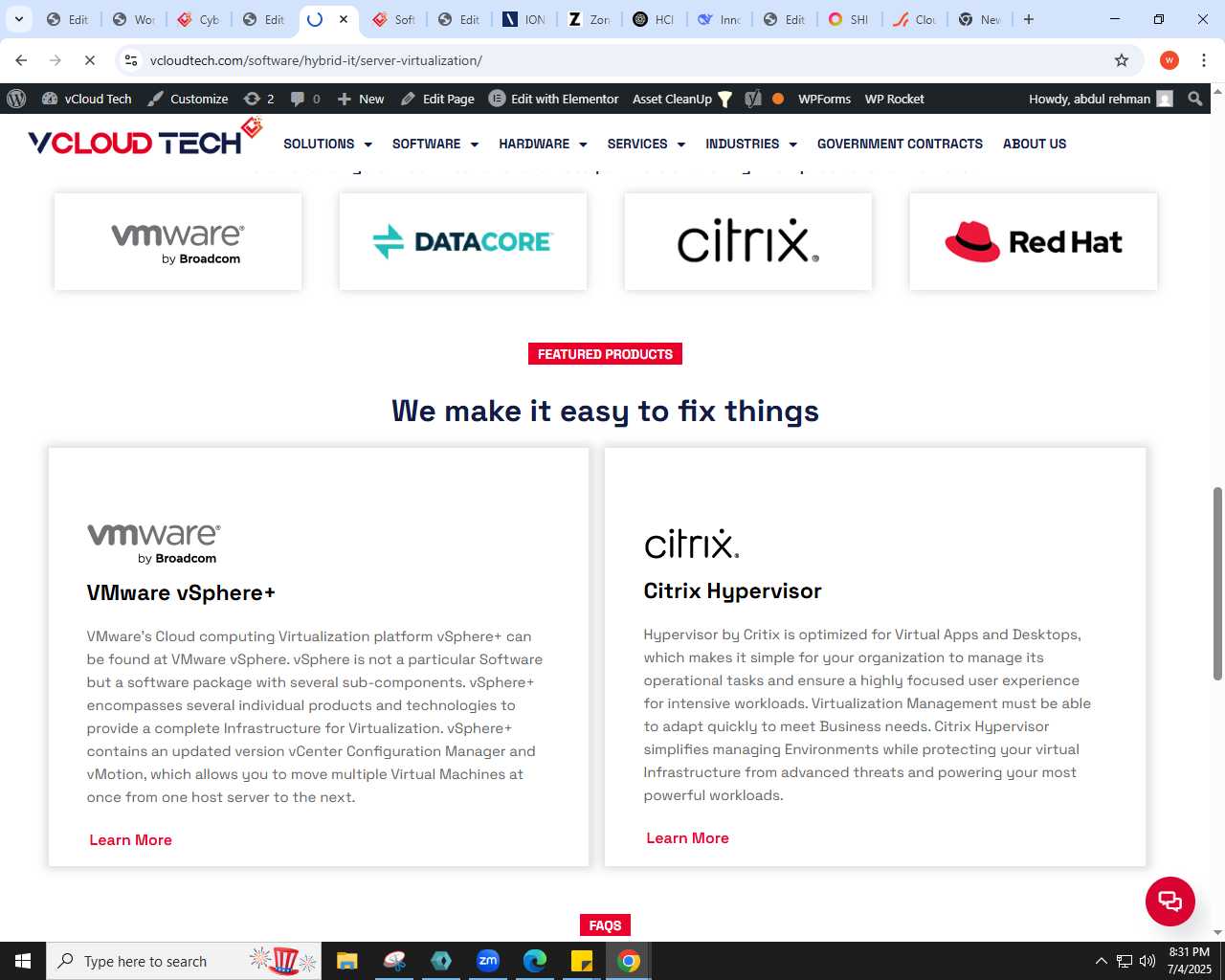Screen dimensions: 1225x980
Task: Click the Citrix partner logo card
Action: click(748, 241)
